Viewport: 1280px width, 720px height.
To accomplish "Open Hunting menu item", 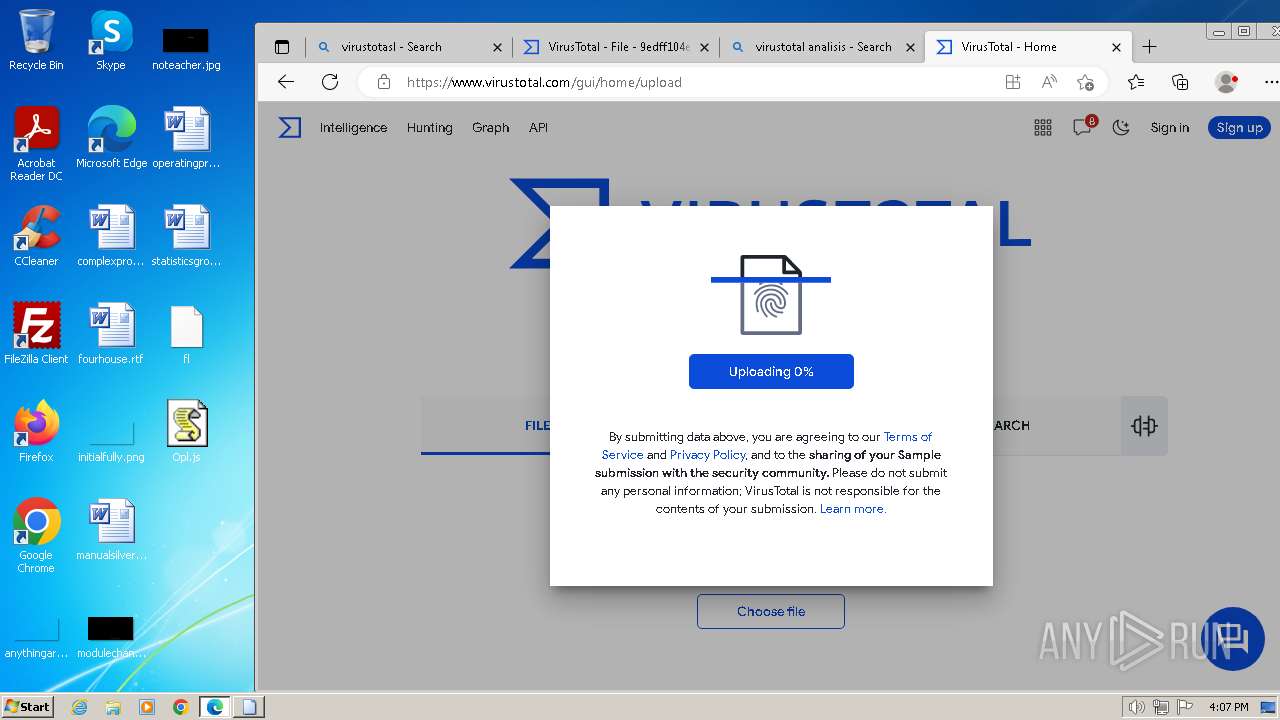I will pos(430,127).
